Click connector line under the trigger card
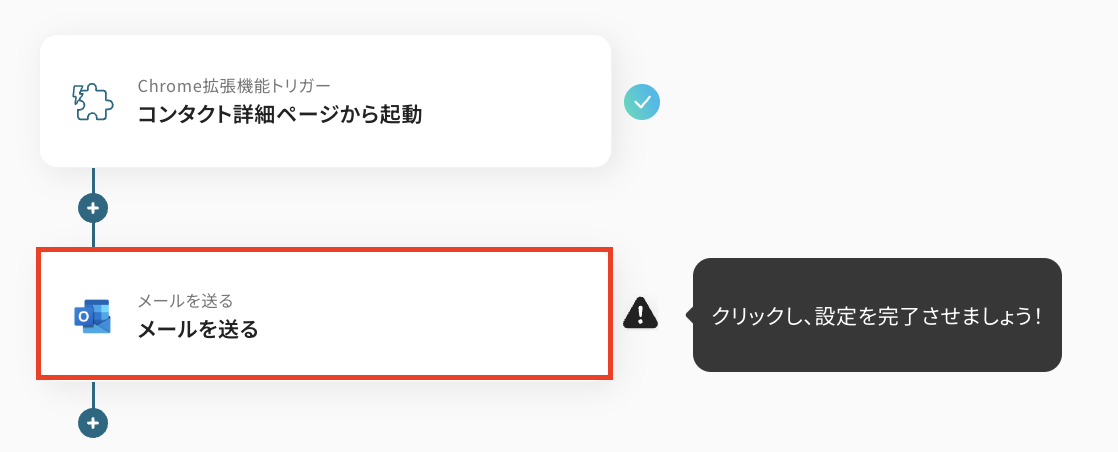Viewport: 1118px width, 452px height. tap(93, 180)
